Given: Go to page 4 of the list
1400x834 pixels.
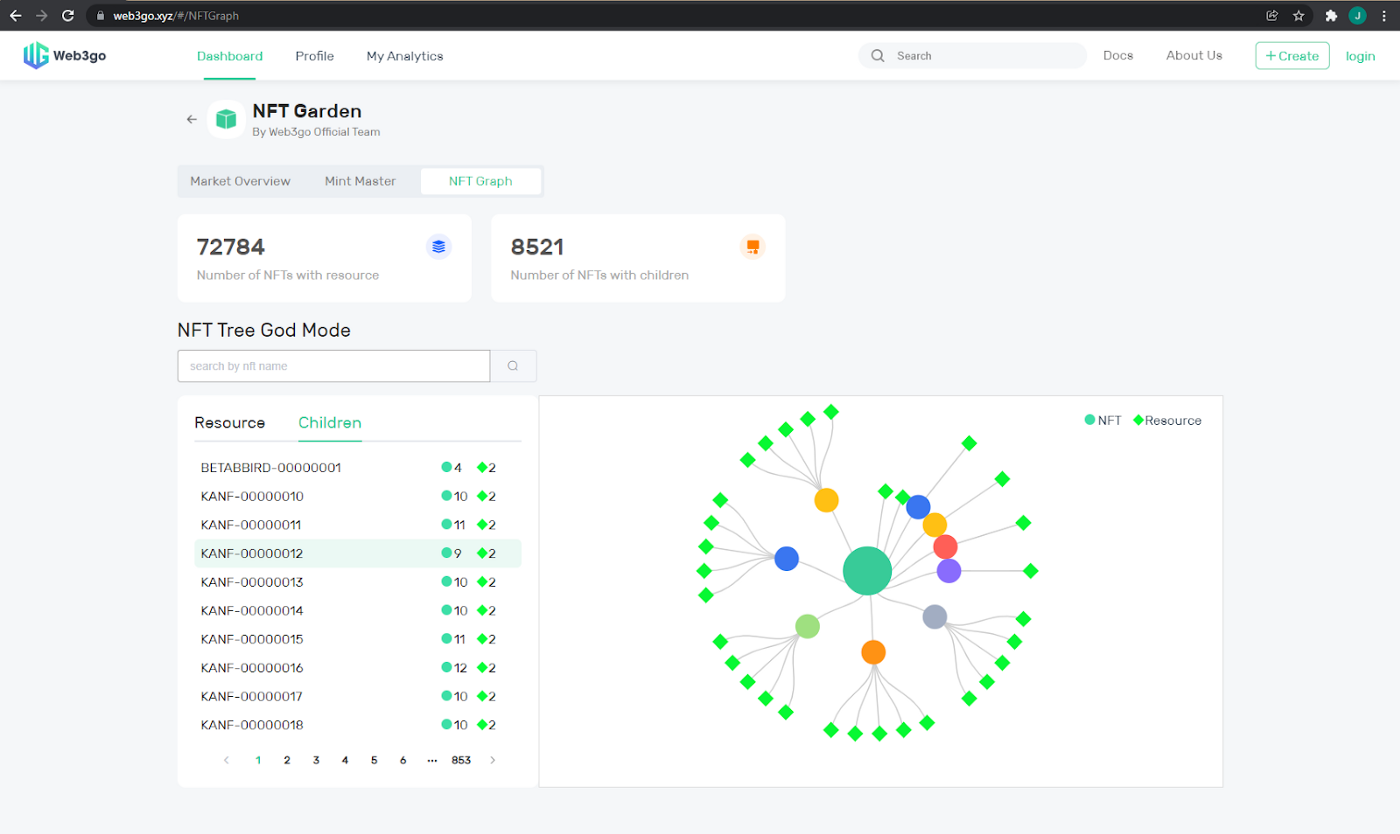Looking at the screenshot, I should pyautogui.click(x=345, y=760).
